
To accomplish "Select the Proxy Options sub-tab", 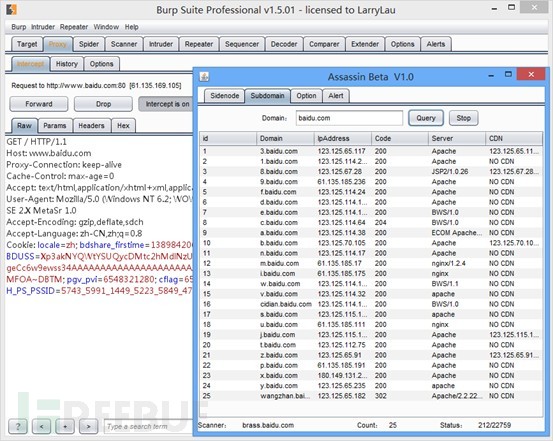I will click(102, 64).
